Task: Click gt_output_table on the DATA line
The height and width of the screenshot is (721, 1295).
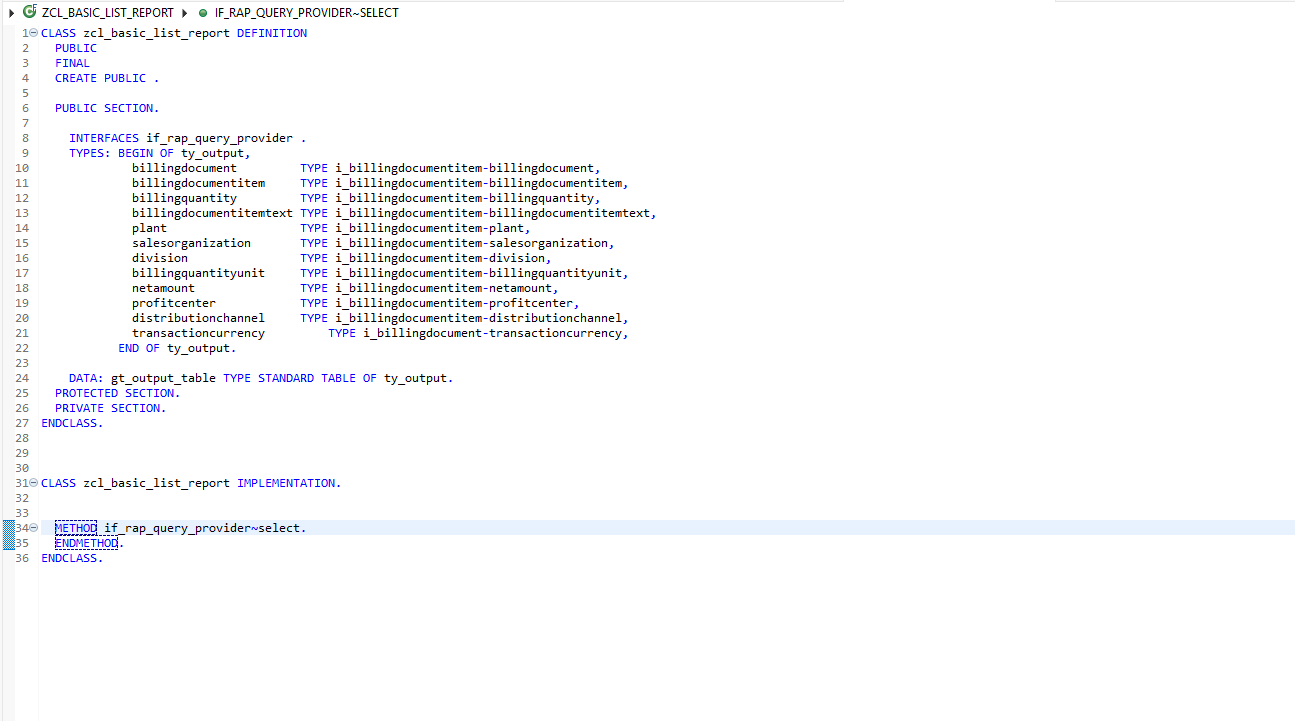Action: pyautogui.click(x=163, y=378)
